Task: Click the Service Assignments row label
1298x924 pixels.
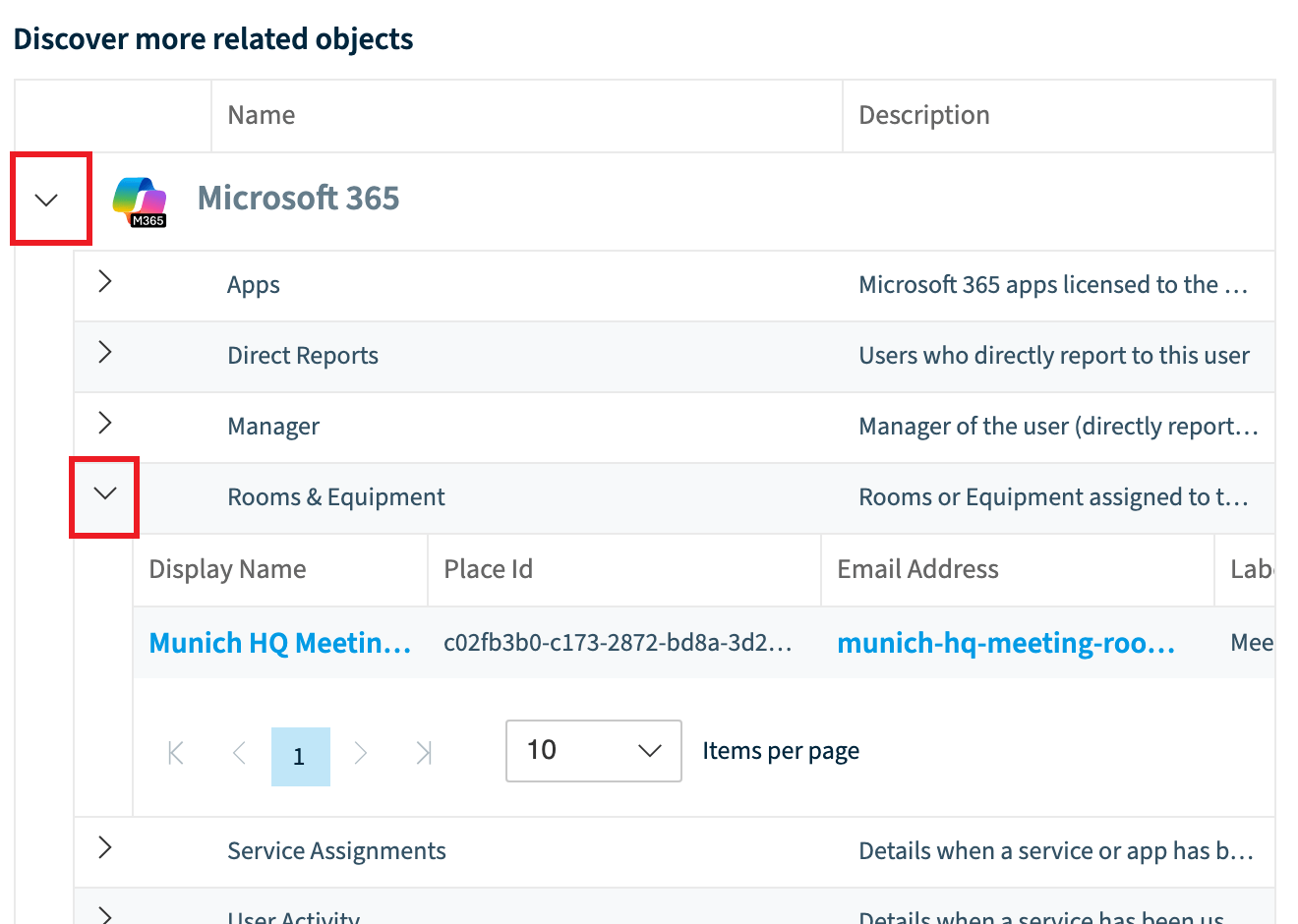Action: point(336,850)
